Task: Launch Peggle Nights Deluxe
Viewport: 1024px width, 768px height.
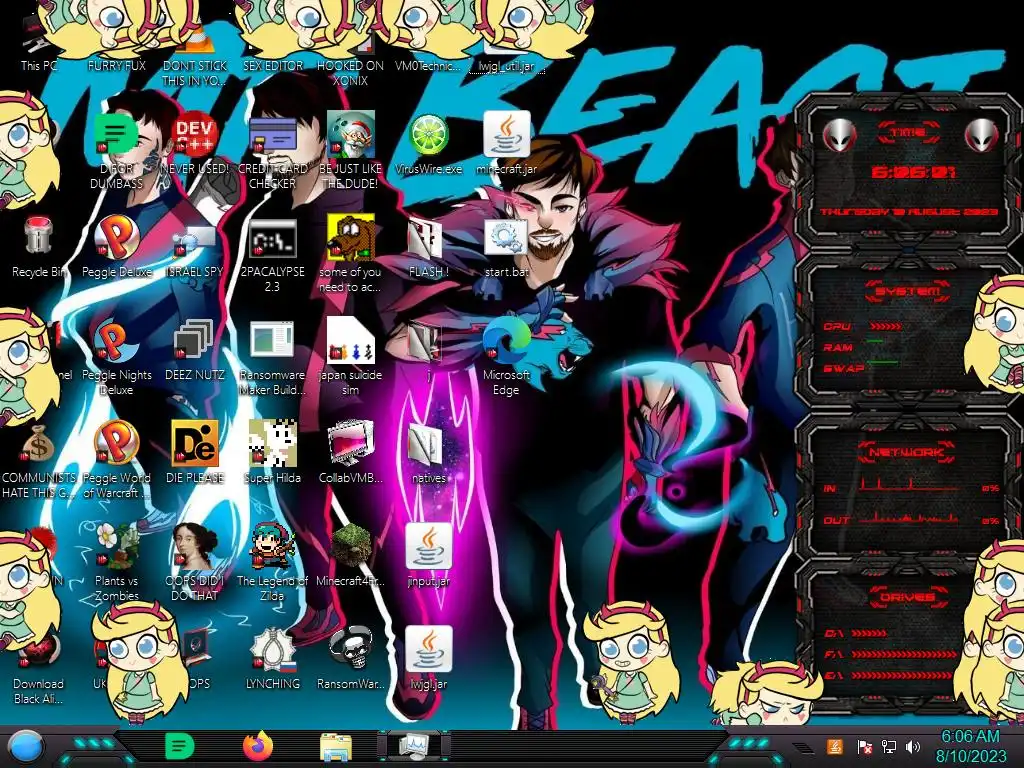Action: [116, 341]
